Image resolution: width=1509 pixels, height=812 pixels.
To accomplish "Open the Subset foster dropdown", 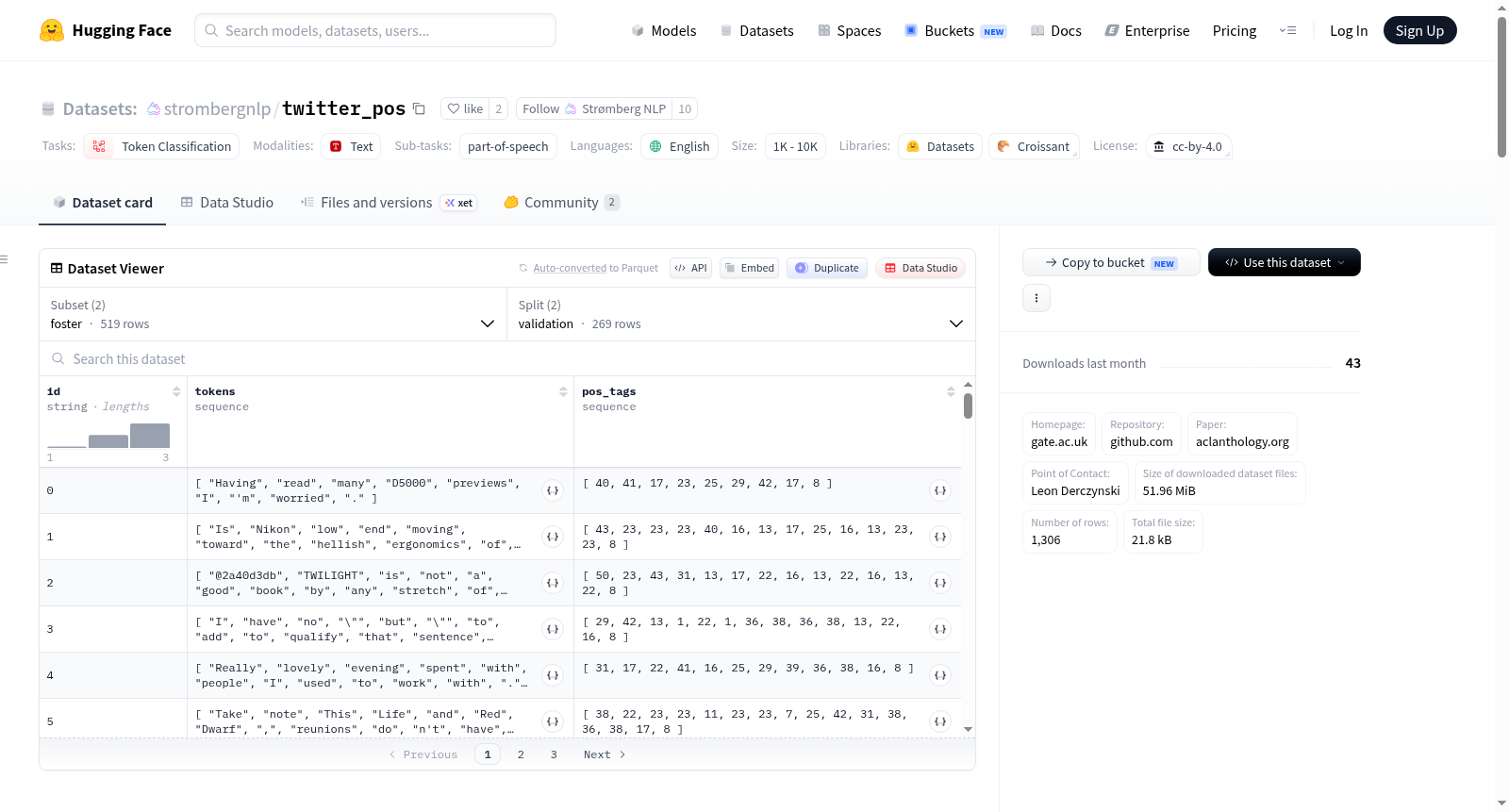I will point(273,314).
